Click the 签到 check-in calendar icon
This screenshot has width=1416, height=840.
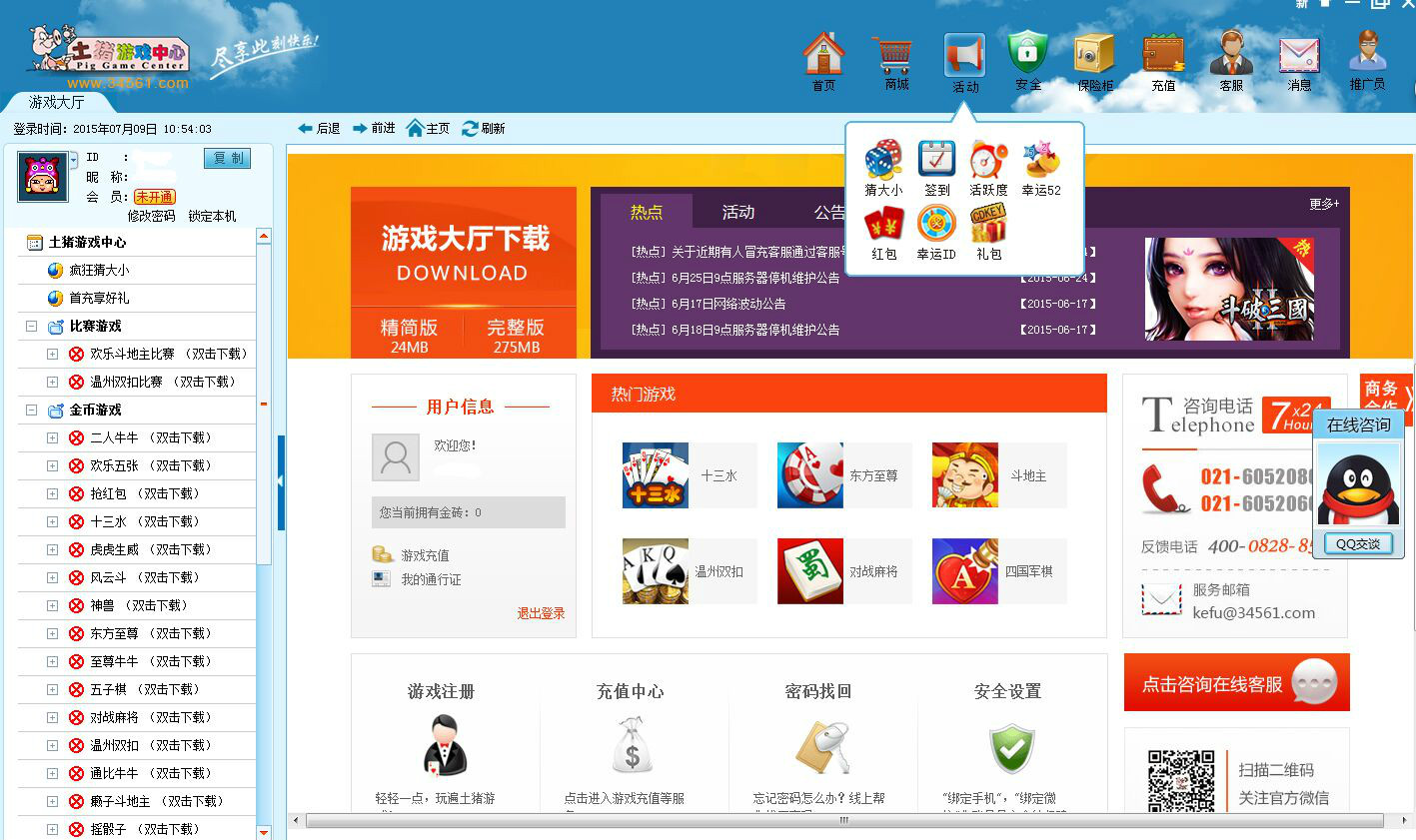[936, 161]
